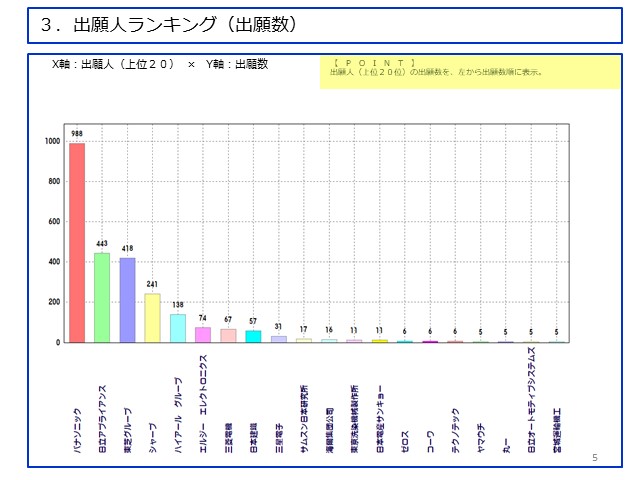This screenshot has width=640, height=480.
Task: Click the light cyan ハイアール グループ bar
Action: click(178, 328)
